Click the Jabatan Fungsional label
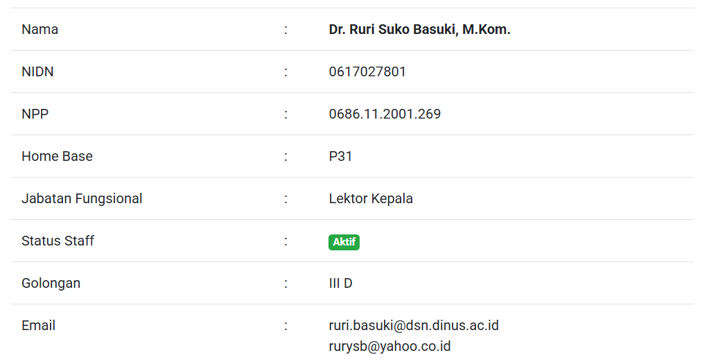 point(82,198)
